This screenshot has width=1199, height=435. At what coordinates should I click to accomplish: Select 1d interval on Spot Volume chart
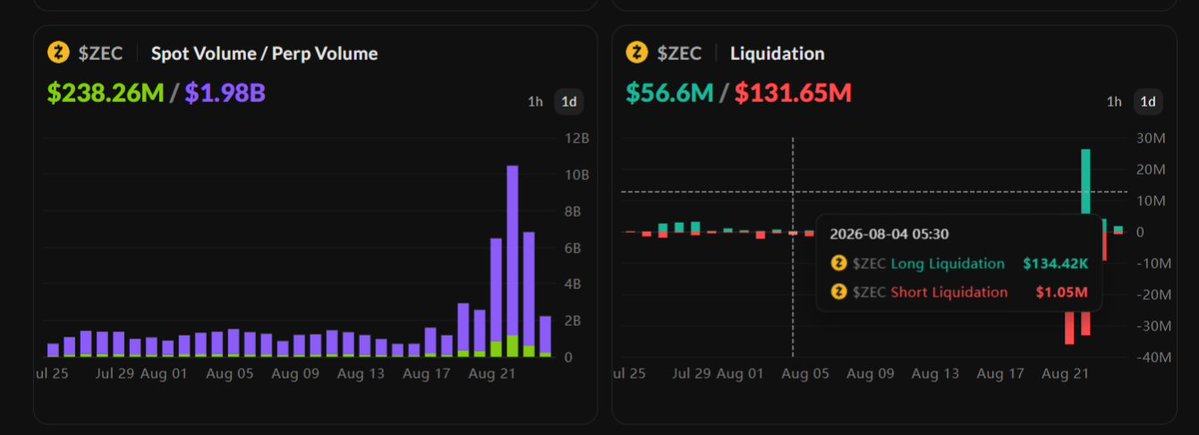tap(569, 102)
